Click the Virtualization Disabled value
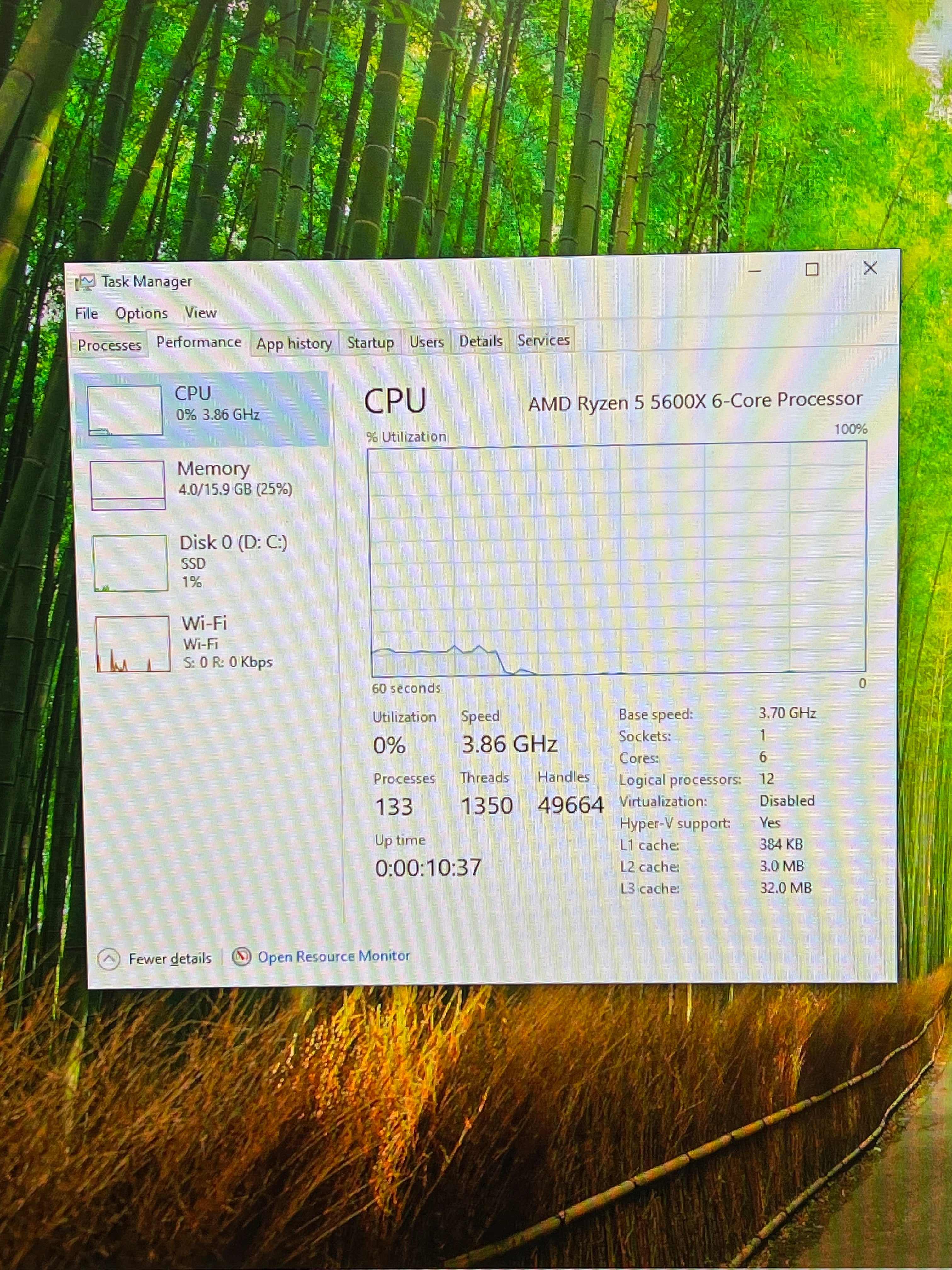 (x=787, y=800)
